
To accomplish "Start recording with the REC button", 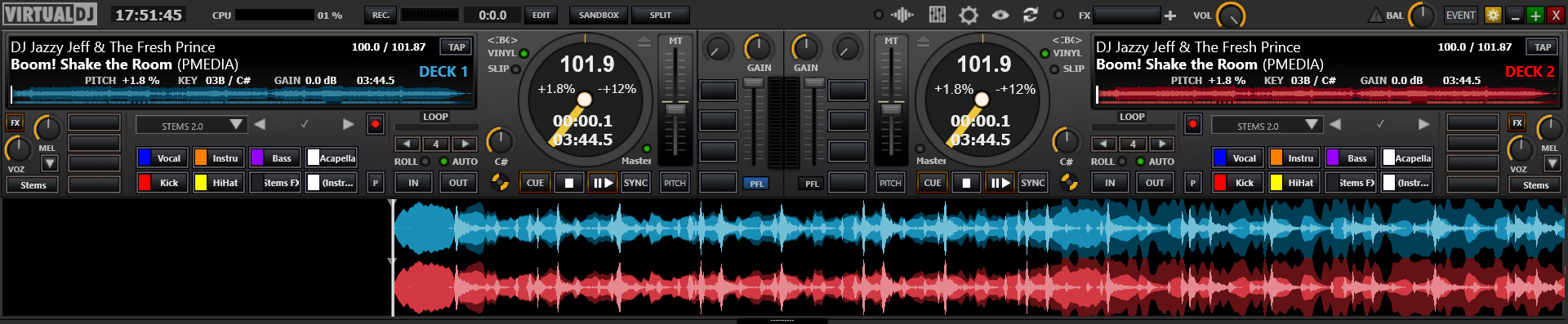I will tap(381, 15).
